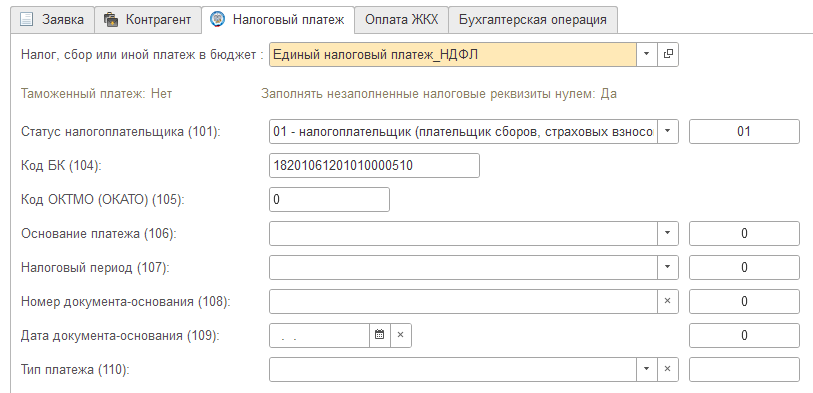Click the empty Тип платежа code field

(x=744, y=369)
